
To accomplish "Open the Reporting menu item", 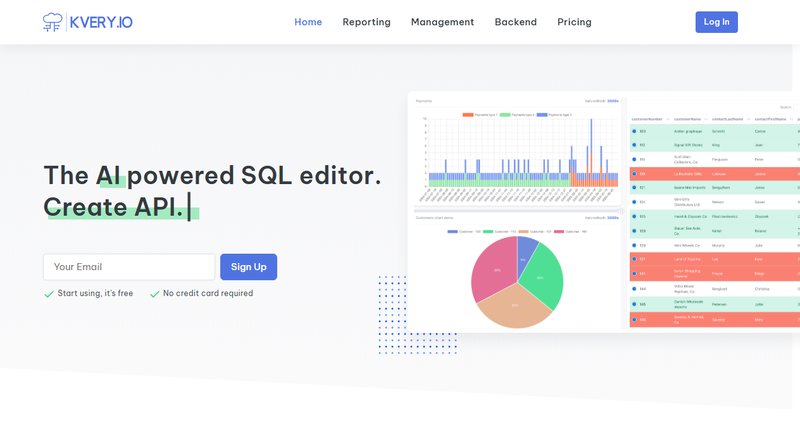I will (366, 22).
